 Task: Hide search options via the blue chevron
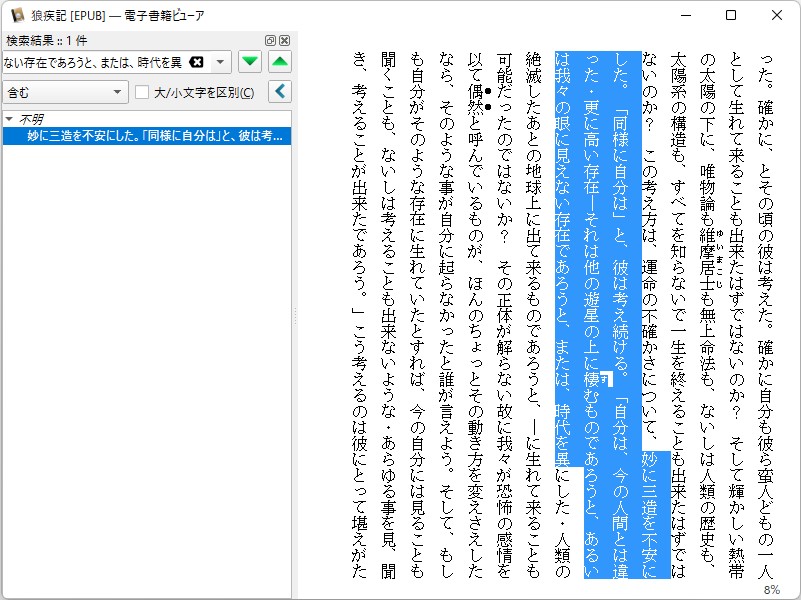(x=279, y=91)
